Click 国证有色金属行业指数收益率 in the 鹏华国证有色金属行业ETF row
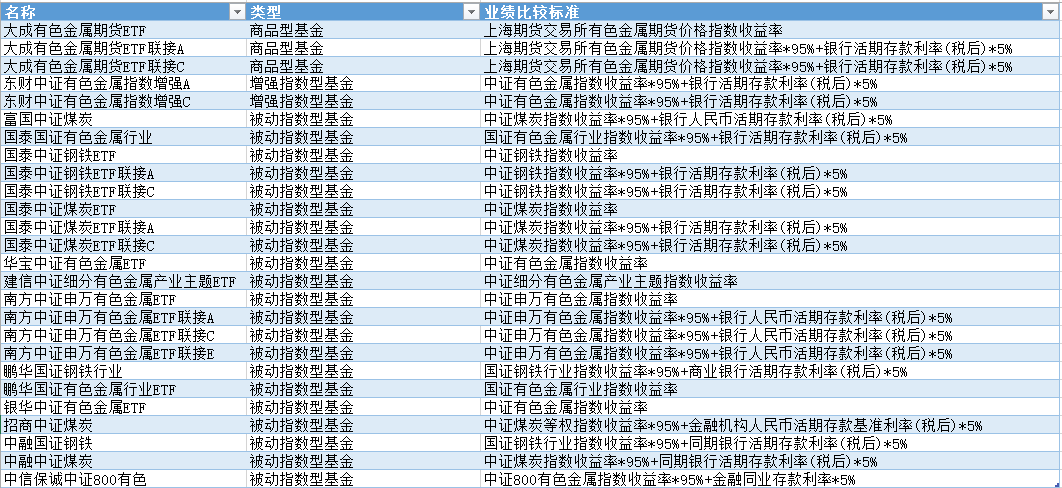Image resolution: width=1062 pixels, height=488 pixels. click(x=771, y=389)
